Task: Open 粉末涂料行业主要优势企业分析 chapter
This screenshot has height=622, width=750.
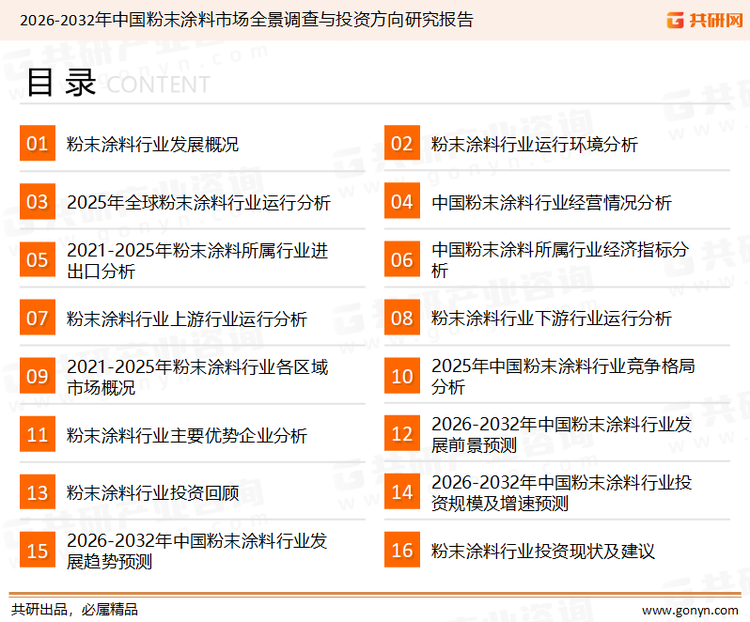Action: pyautogui.click(x=187, y=435)
